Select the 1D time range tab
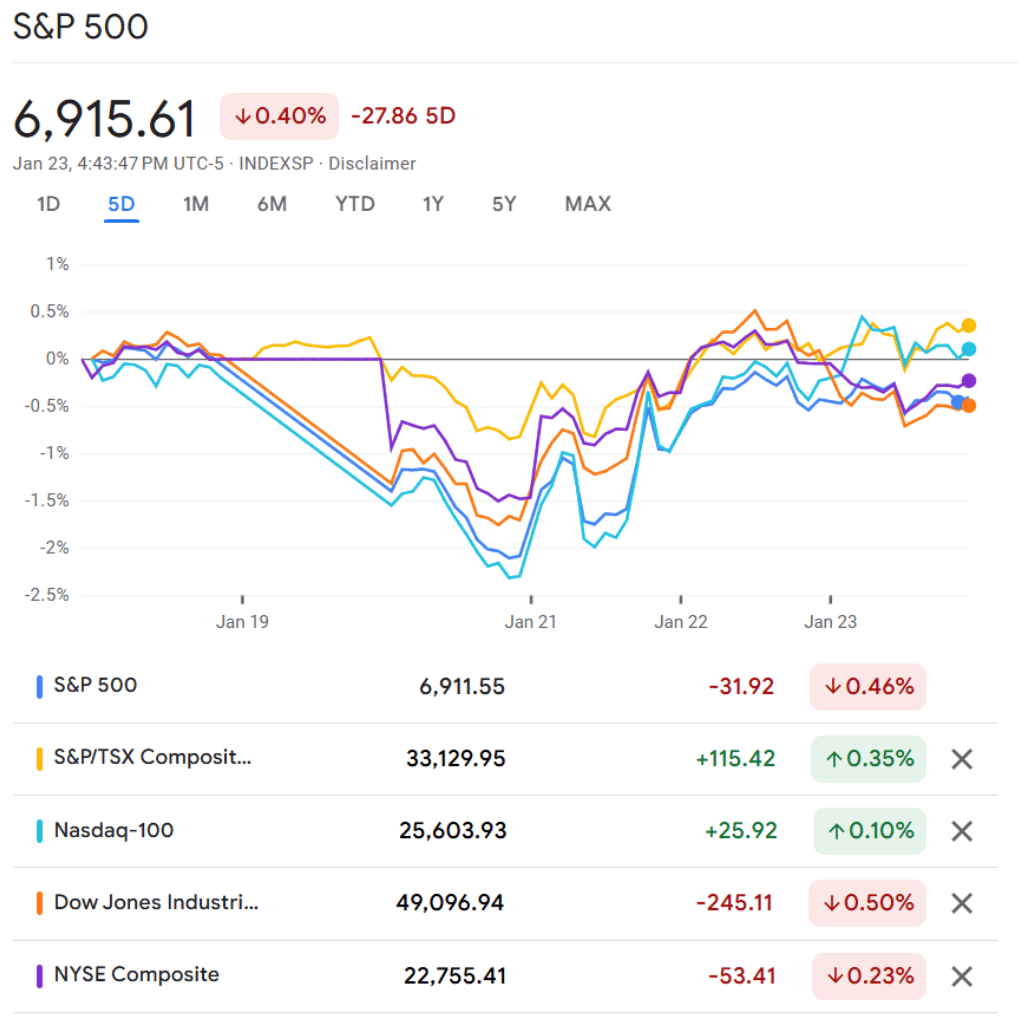The image size is (1030, 1028). [x=48, y=204]
